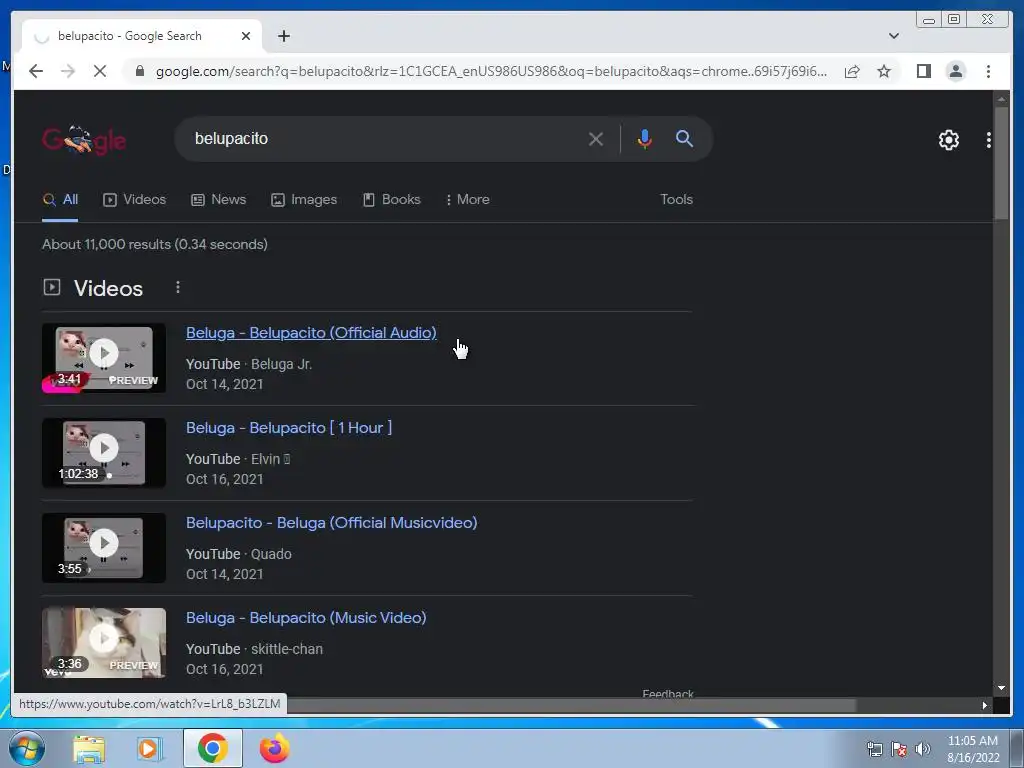This screenshot has height=768, width=1024.
Task: Open Google quick settings gear
Action: (948, 140)
